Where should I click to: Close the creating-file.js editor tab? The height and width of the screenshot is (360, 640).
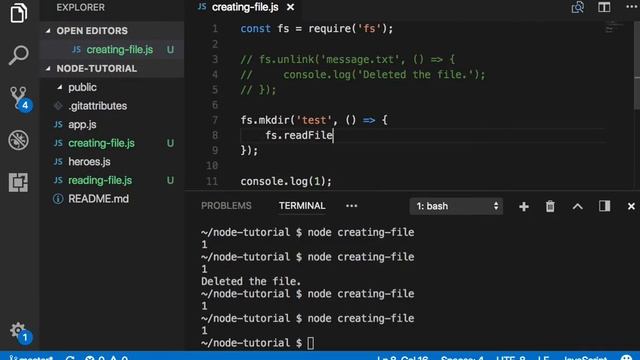point(290,7)
